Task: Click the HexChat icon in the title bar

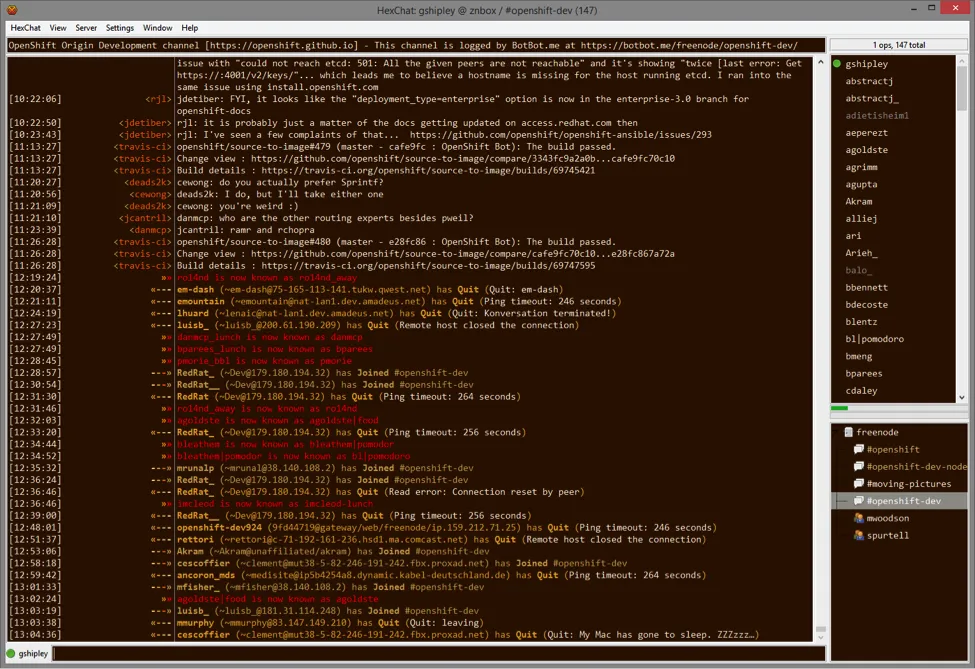Action: [x=11, y=7]
